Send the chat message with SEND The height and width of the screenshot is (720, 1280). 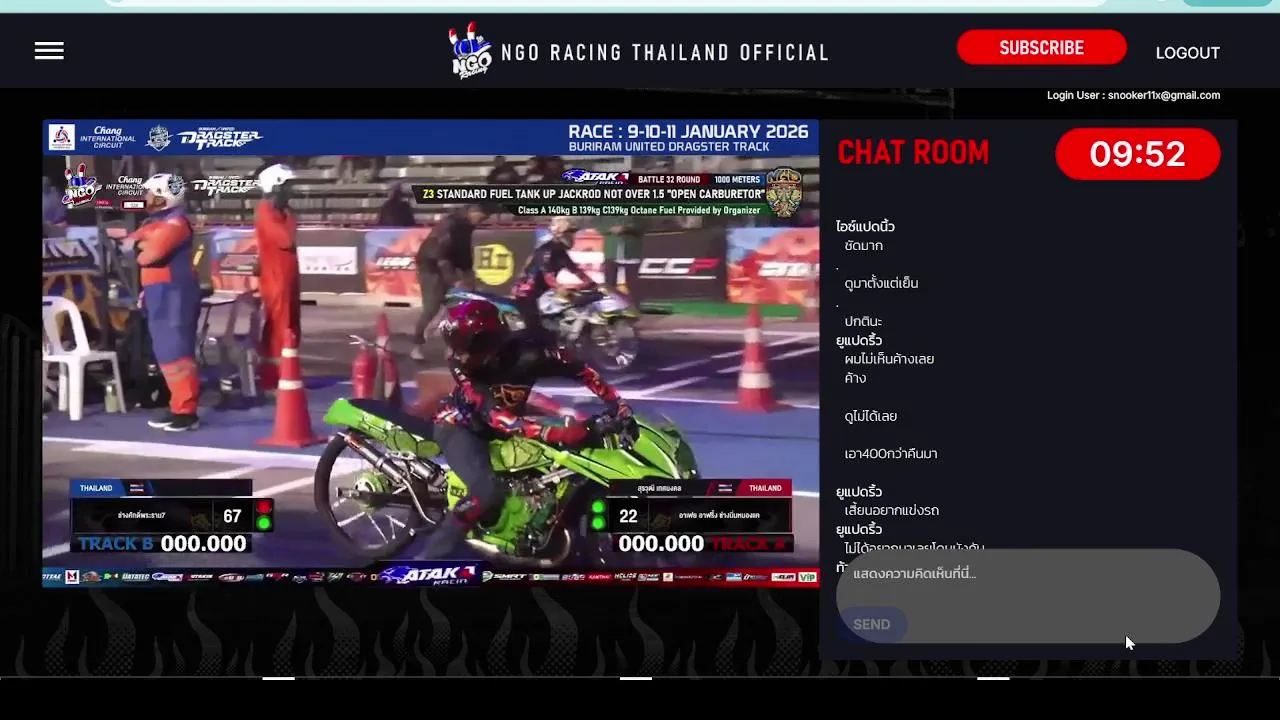(x=871, y=624)
